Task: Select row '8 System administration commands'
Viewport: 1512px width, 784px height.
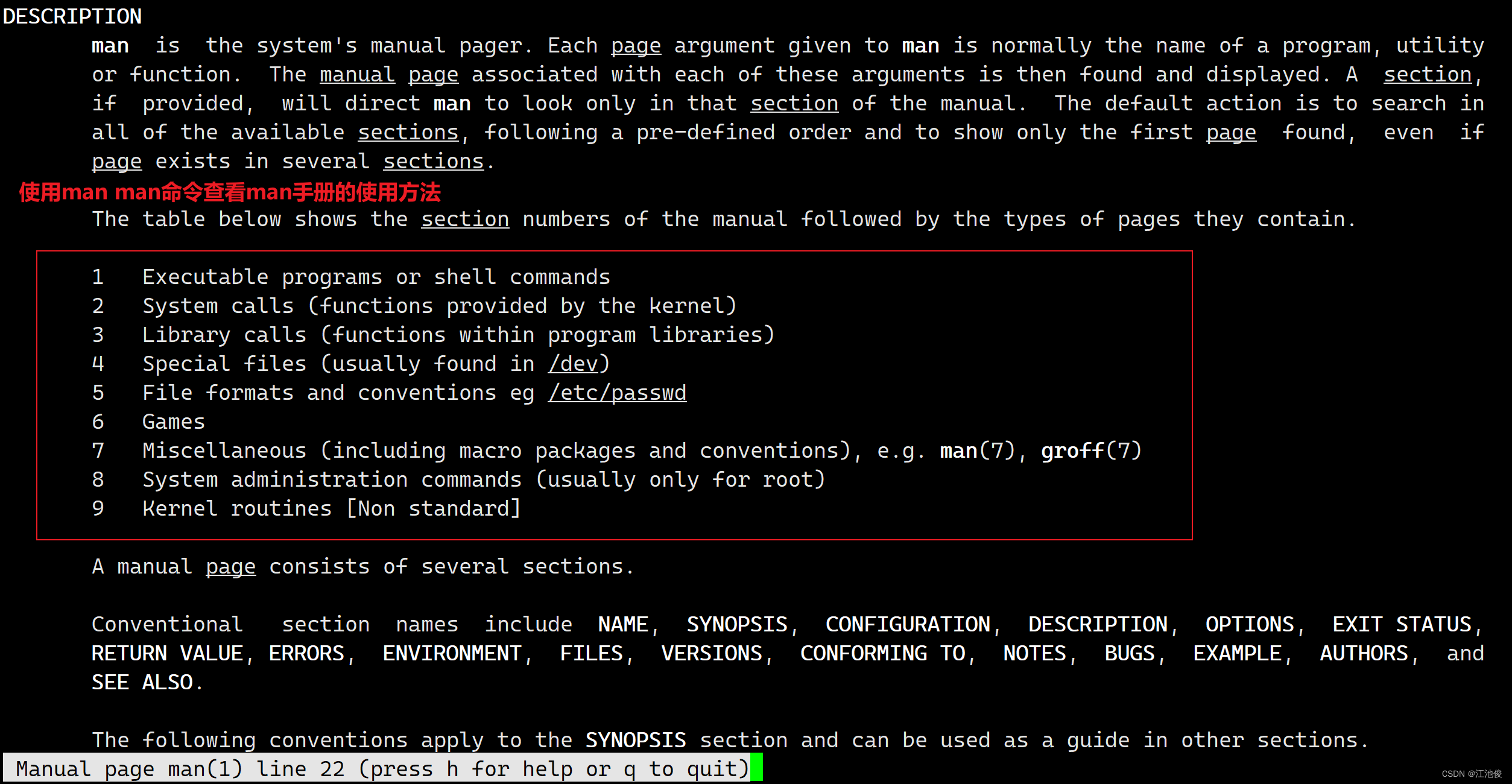Action: (x=458, y=479)
